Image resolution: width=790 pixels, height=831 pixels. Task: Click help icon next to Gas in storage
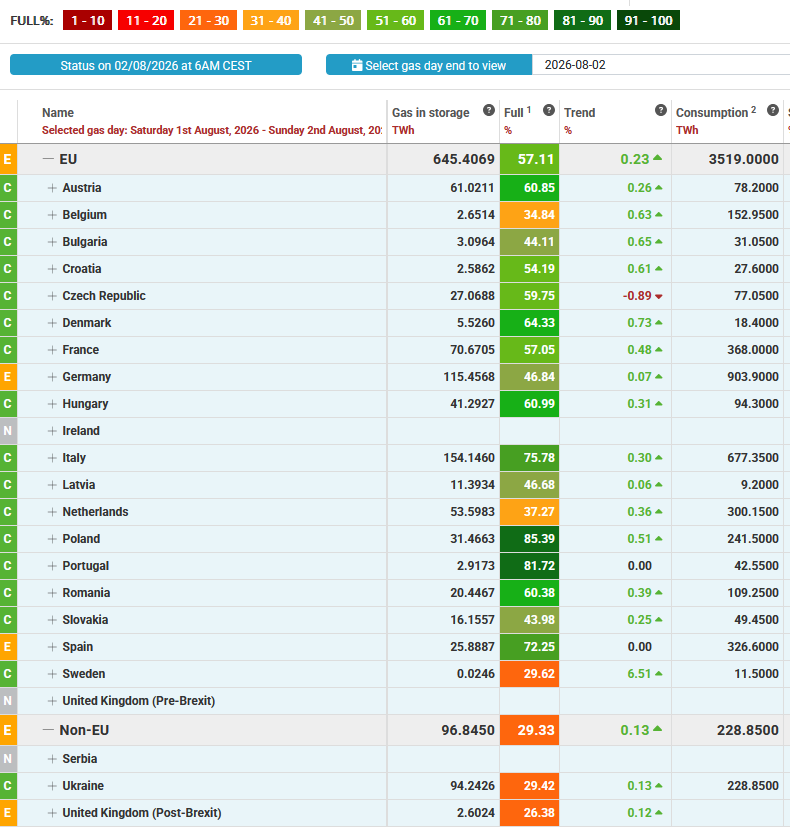coord(489,110)
